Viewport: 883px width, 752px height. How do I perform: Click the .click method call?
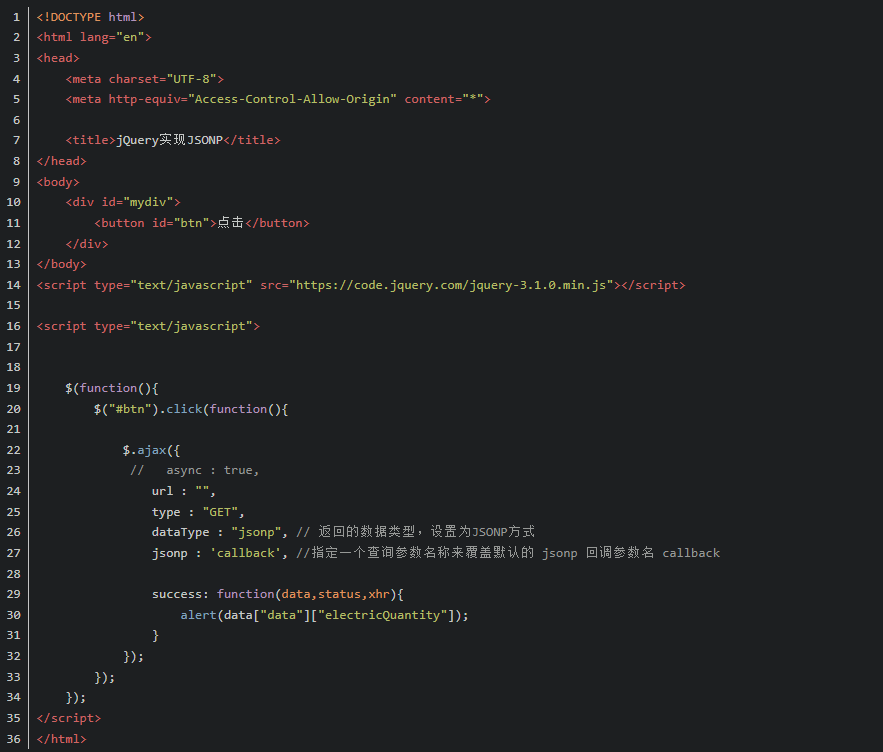184,409
